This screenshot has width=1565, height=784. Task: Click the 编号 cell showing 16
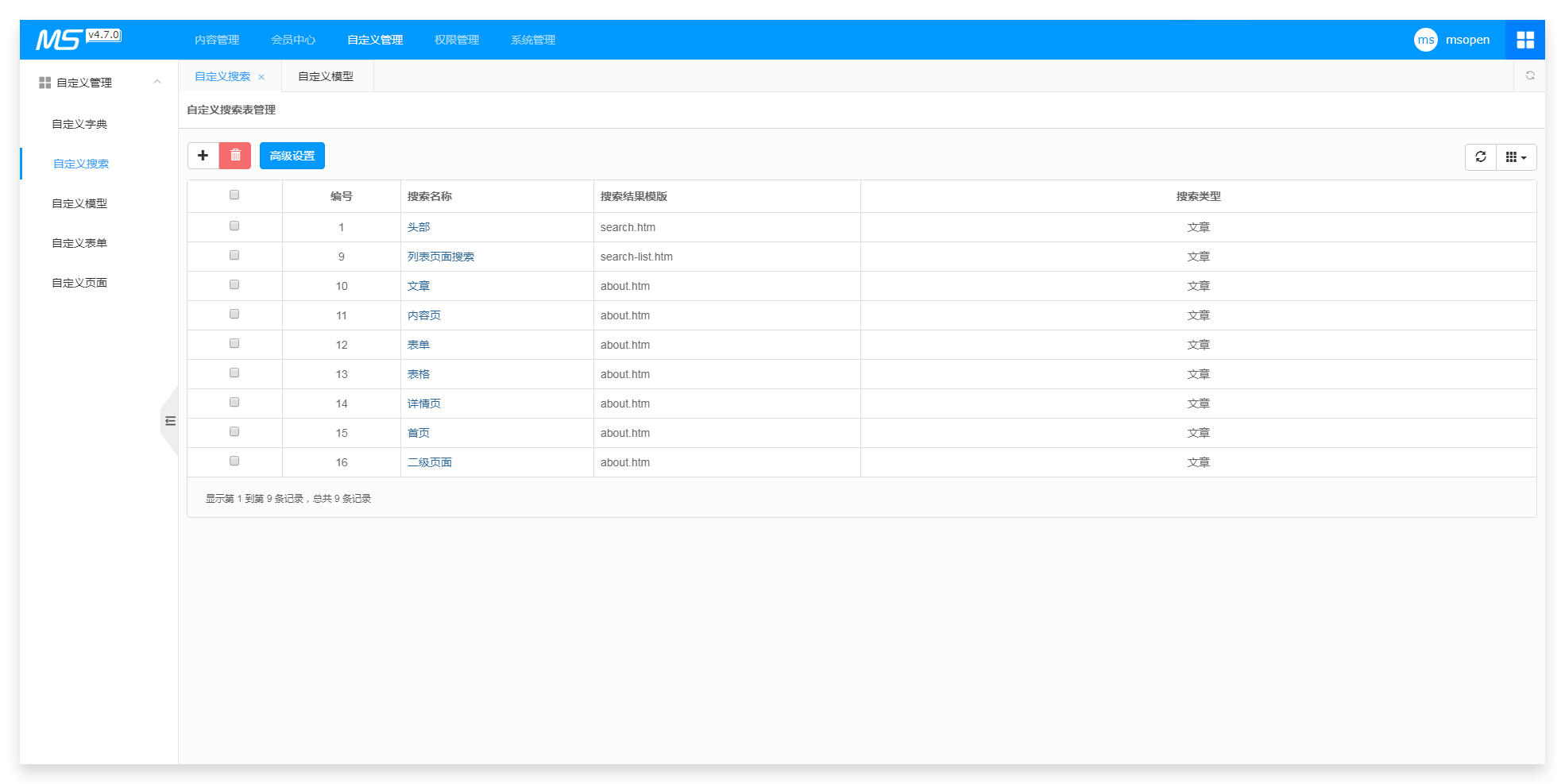tap(342, 462)
